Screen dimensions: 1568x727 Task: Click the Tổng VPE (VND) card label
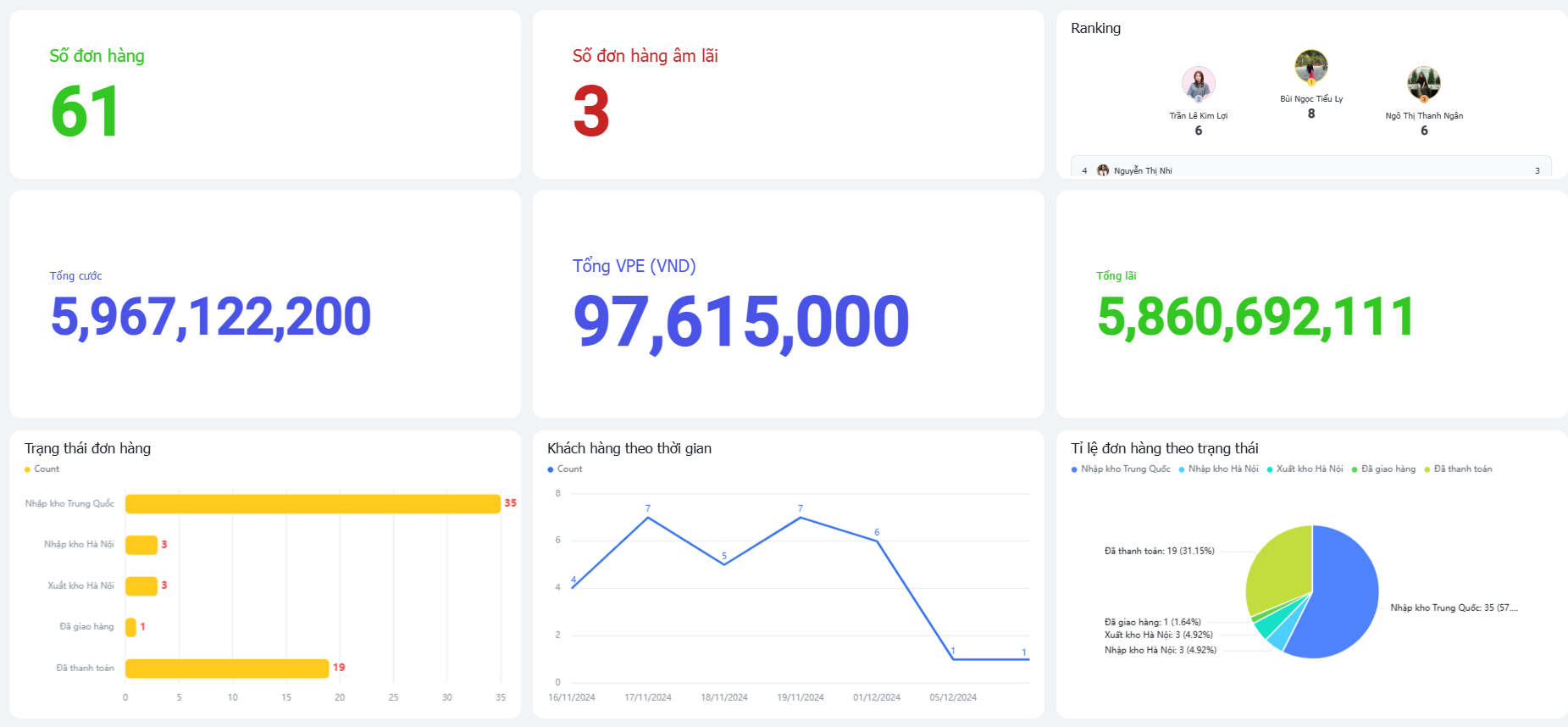(x=634, y=266)
